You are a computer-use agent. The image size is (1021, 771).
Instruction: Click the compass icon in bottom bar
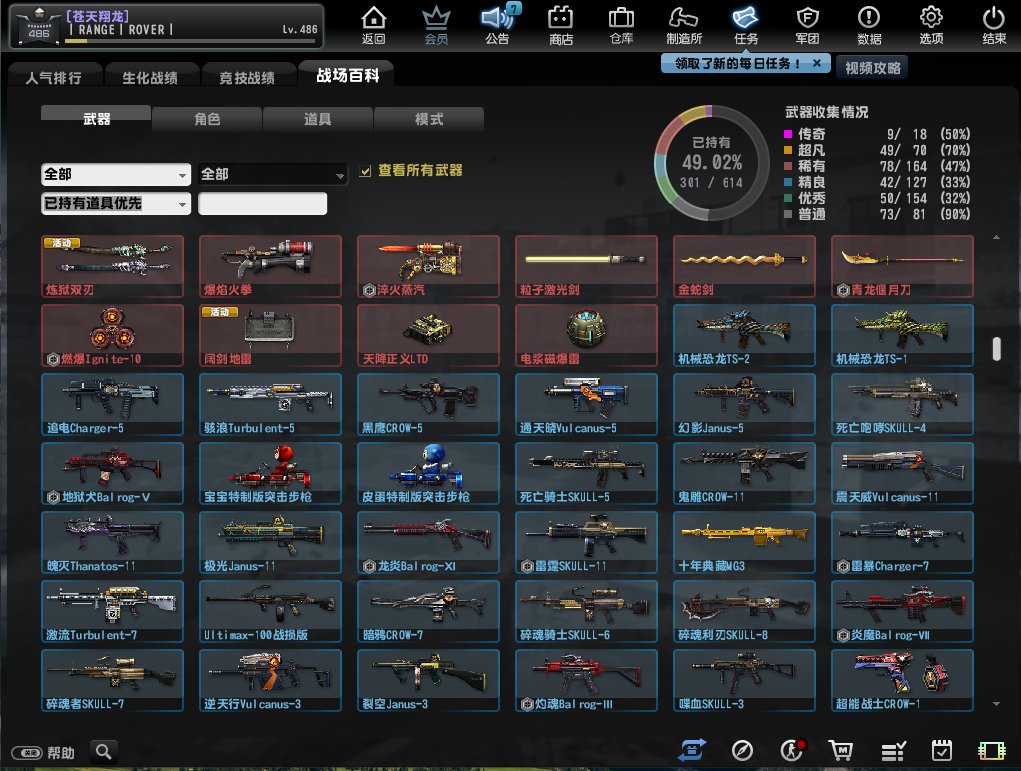coord(742,750)
